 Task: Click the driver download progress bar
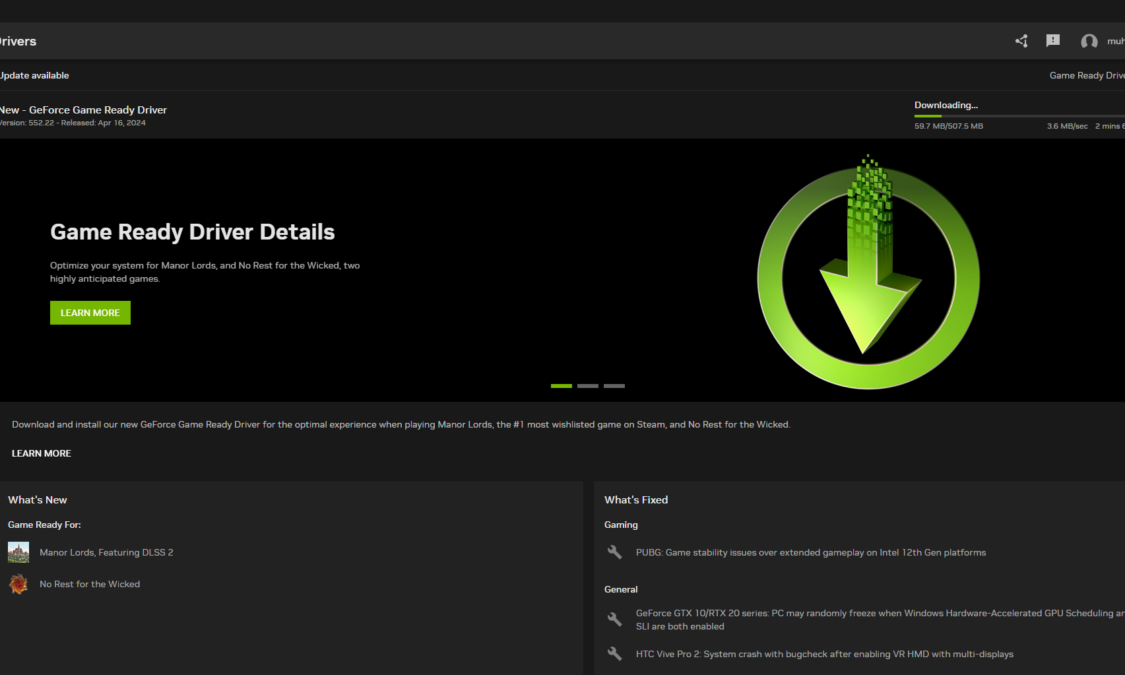click(x=1020, y=115)
